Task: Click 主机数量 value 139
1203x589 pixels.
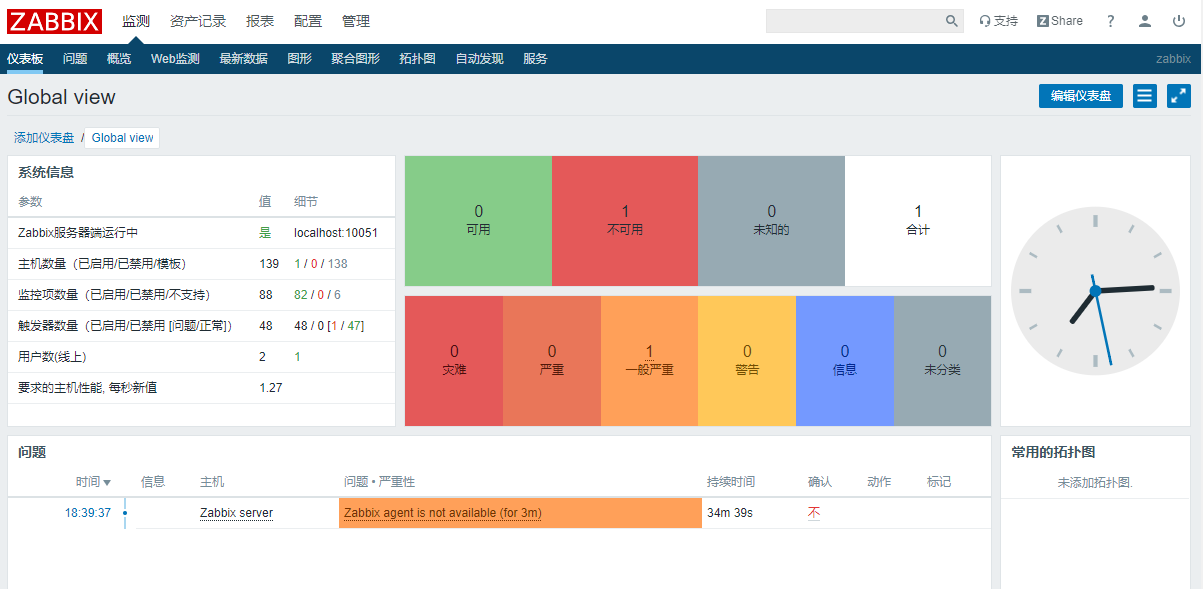Action: pos(269,264)
